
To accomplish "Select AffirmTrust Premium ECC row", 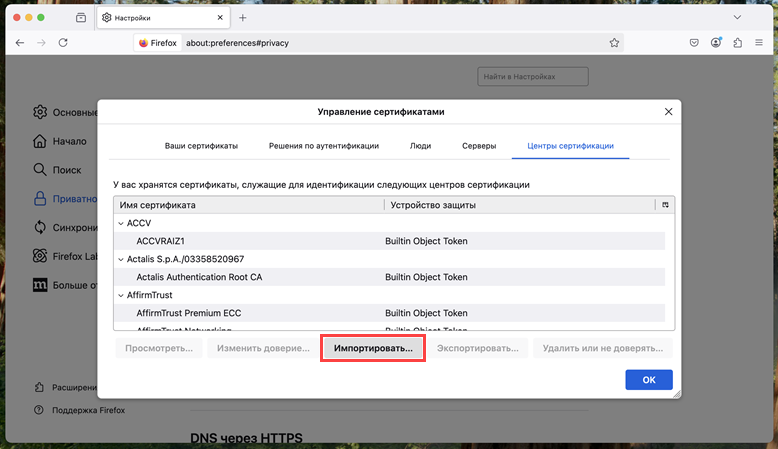I will 389,313.
